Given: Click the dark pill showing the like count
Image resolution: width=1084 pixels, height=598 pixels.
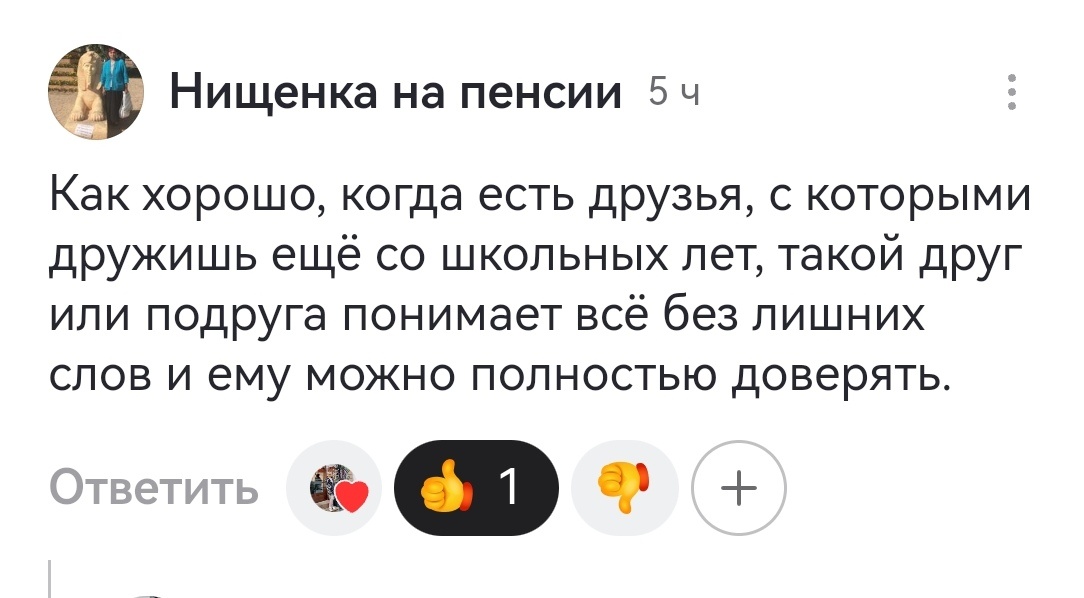Looking at the screenshot, I should [x=480, y=486].
